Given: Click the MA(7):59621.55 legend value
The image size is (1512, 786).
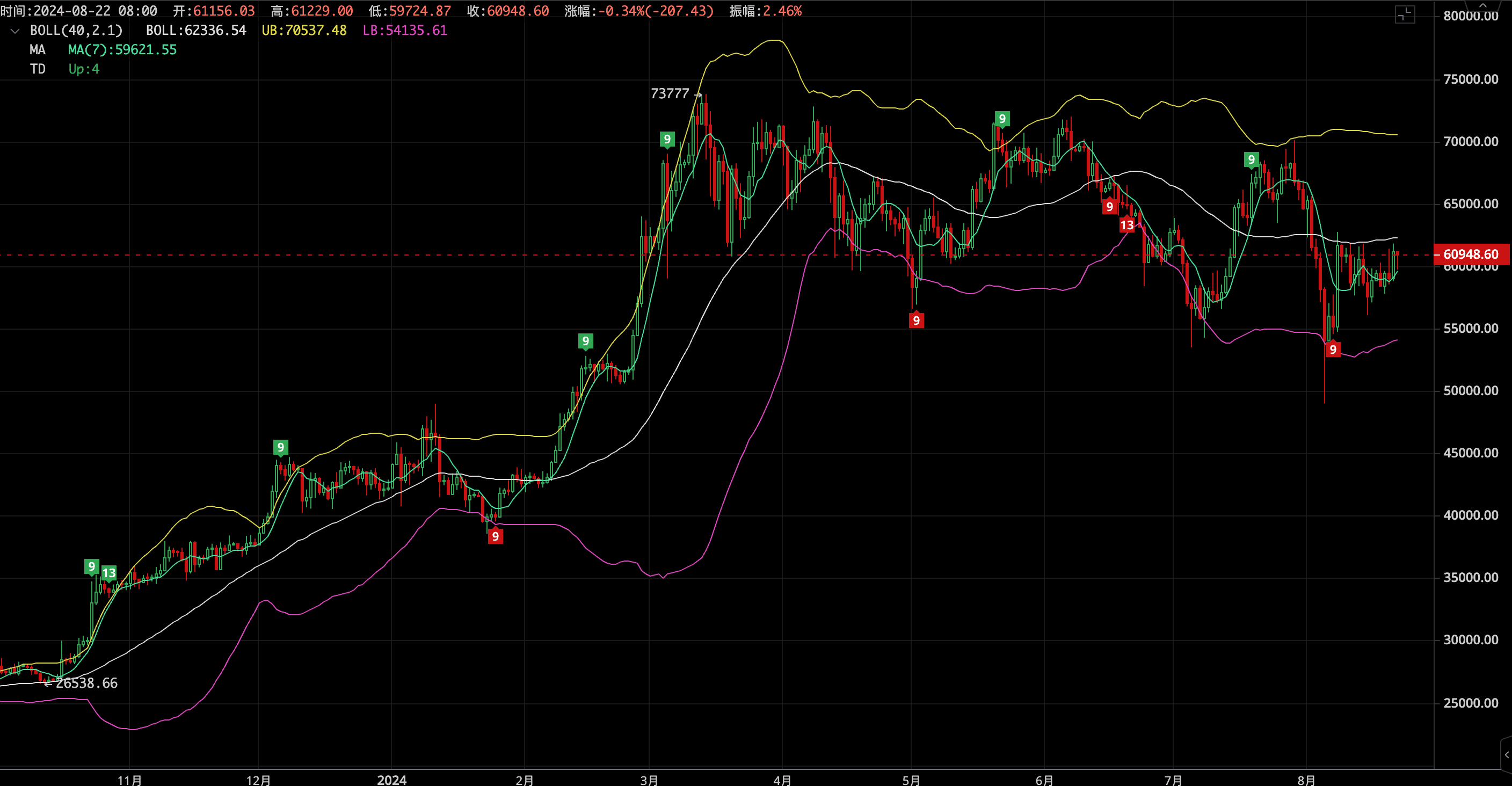Looking at the screenshot, I should [122, 50].
